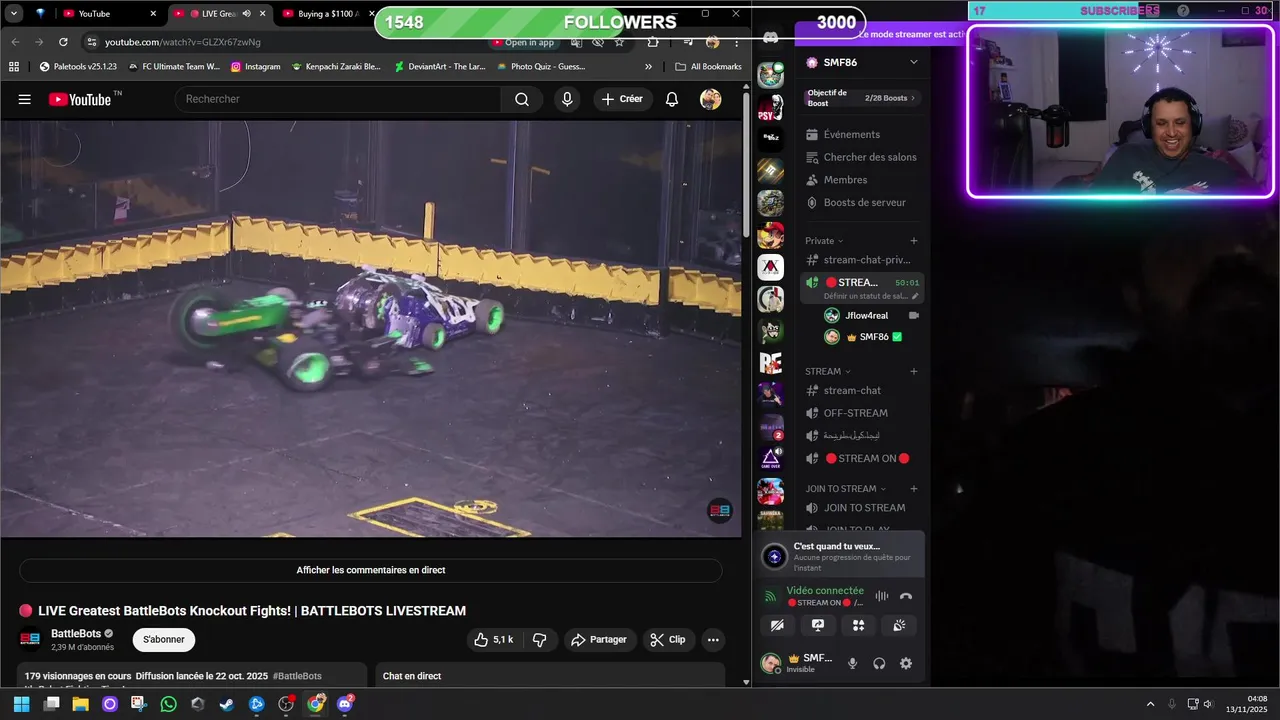This screenshot has width=1280, height=720.
Task: Open the Instagram bookmark
Action: (256, 67)
